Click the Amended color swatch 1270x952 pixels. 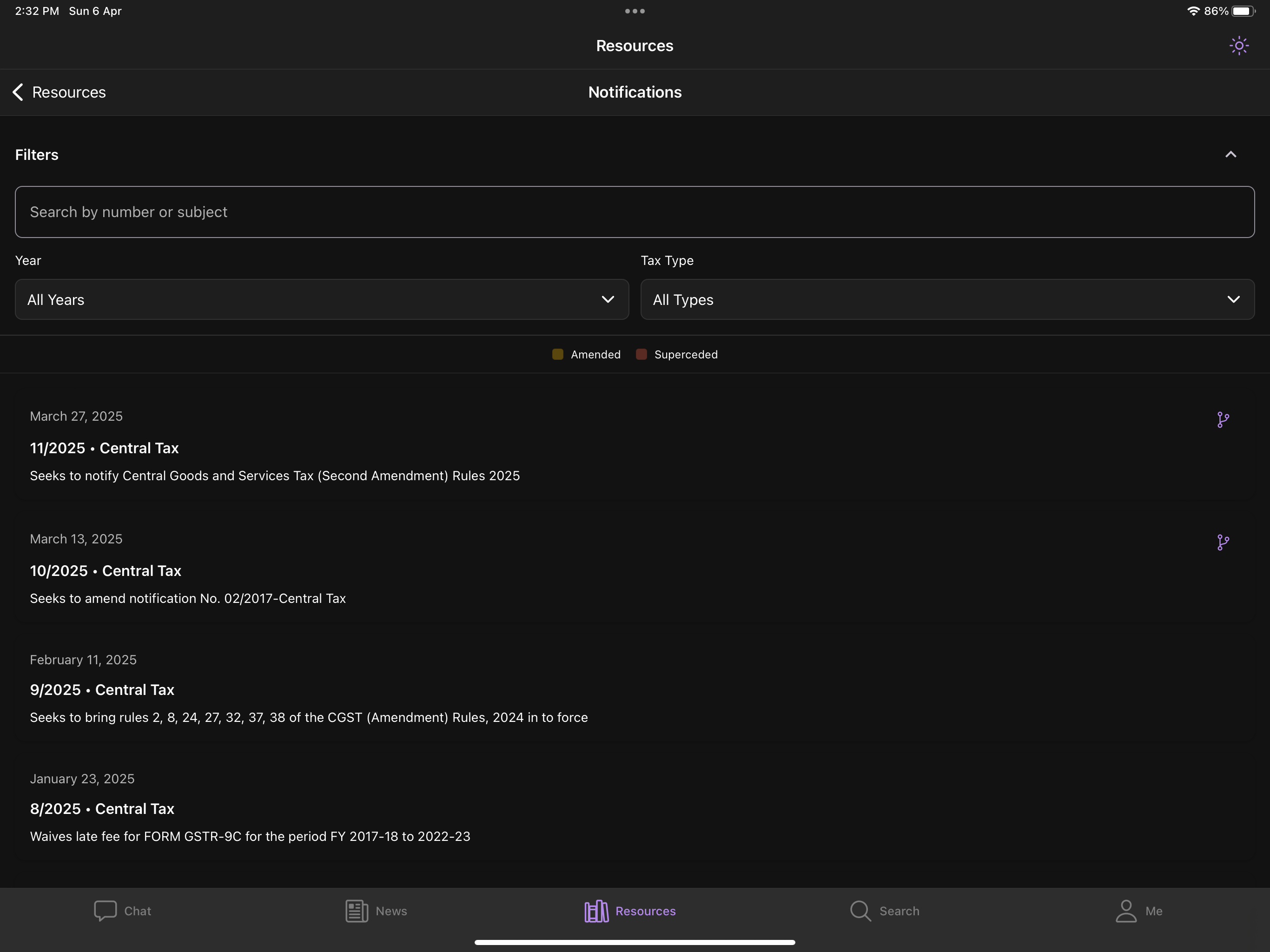click(x=557, y=354)
